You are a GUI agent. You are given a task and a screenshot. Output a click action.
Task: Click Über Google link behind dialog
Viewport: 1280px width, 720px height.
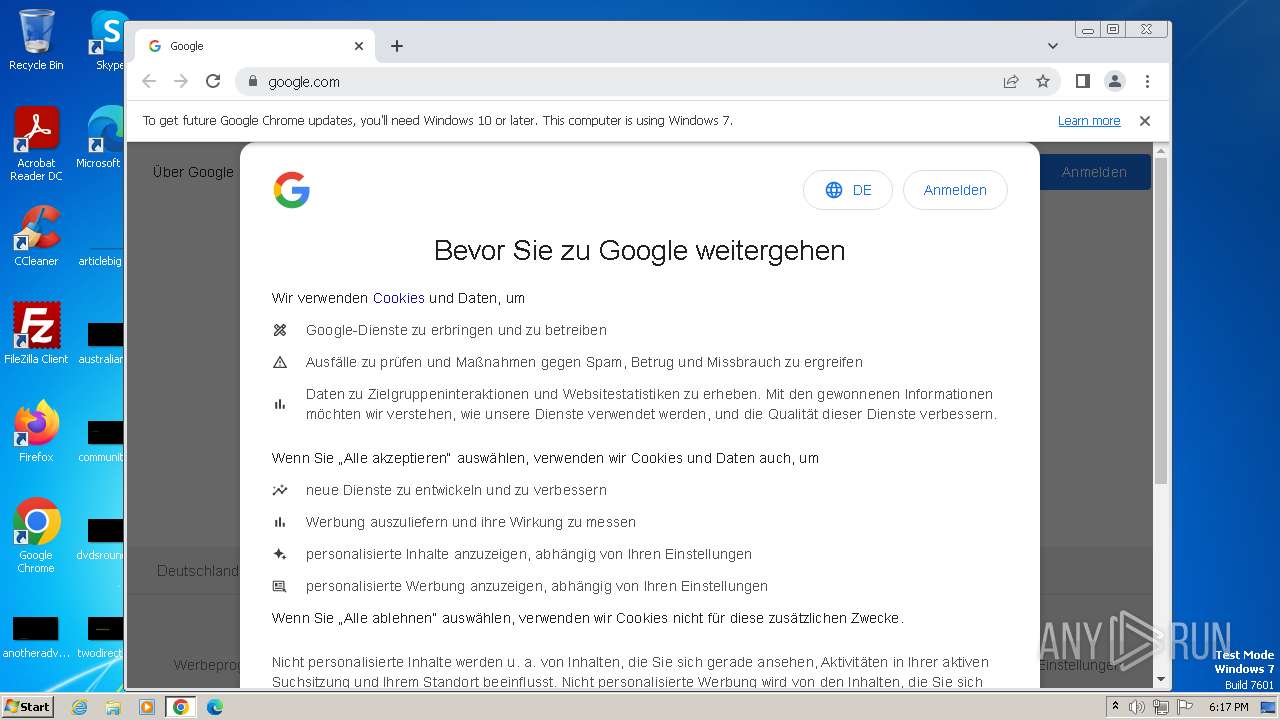coord(193,172)
